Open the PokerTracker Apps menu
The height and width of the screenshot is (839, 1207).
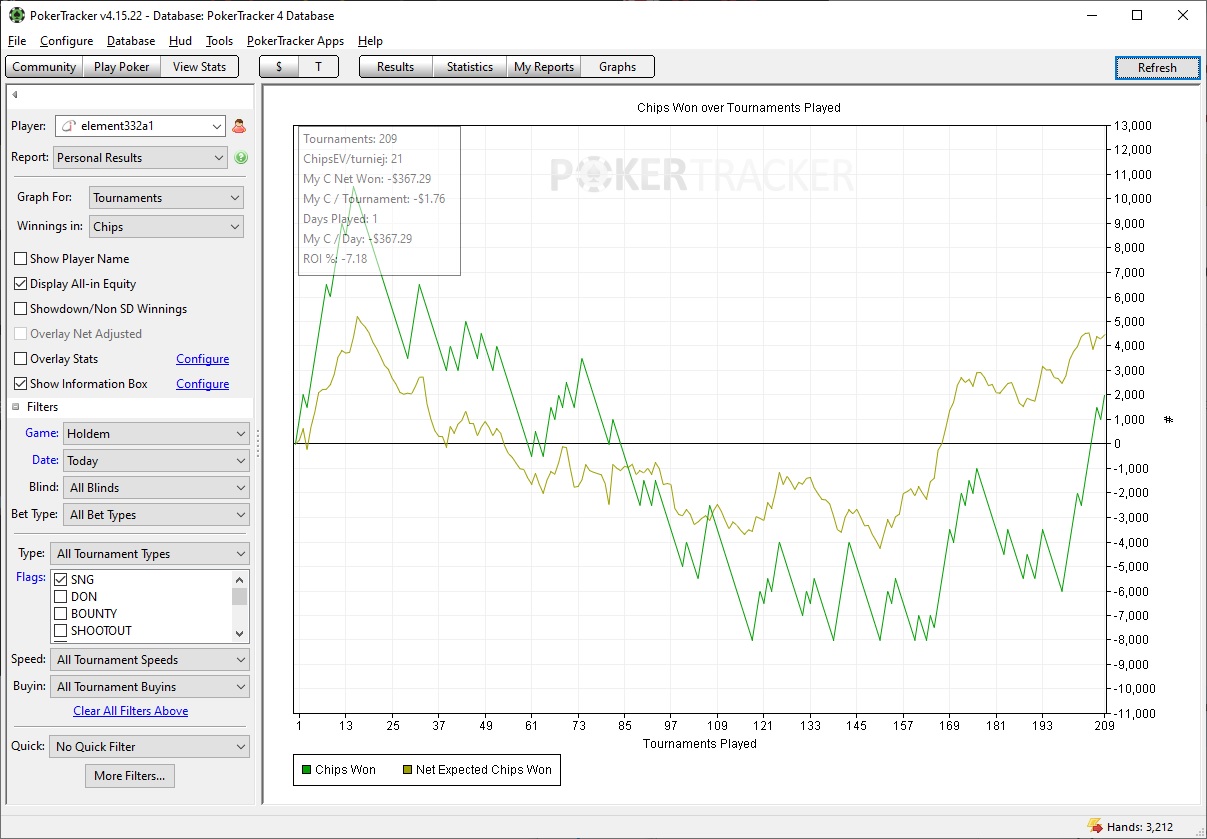click(x=295, y=41)
